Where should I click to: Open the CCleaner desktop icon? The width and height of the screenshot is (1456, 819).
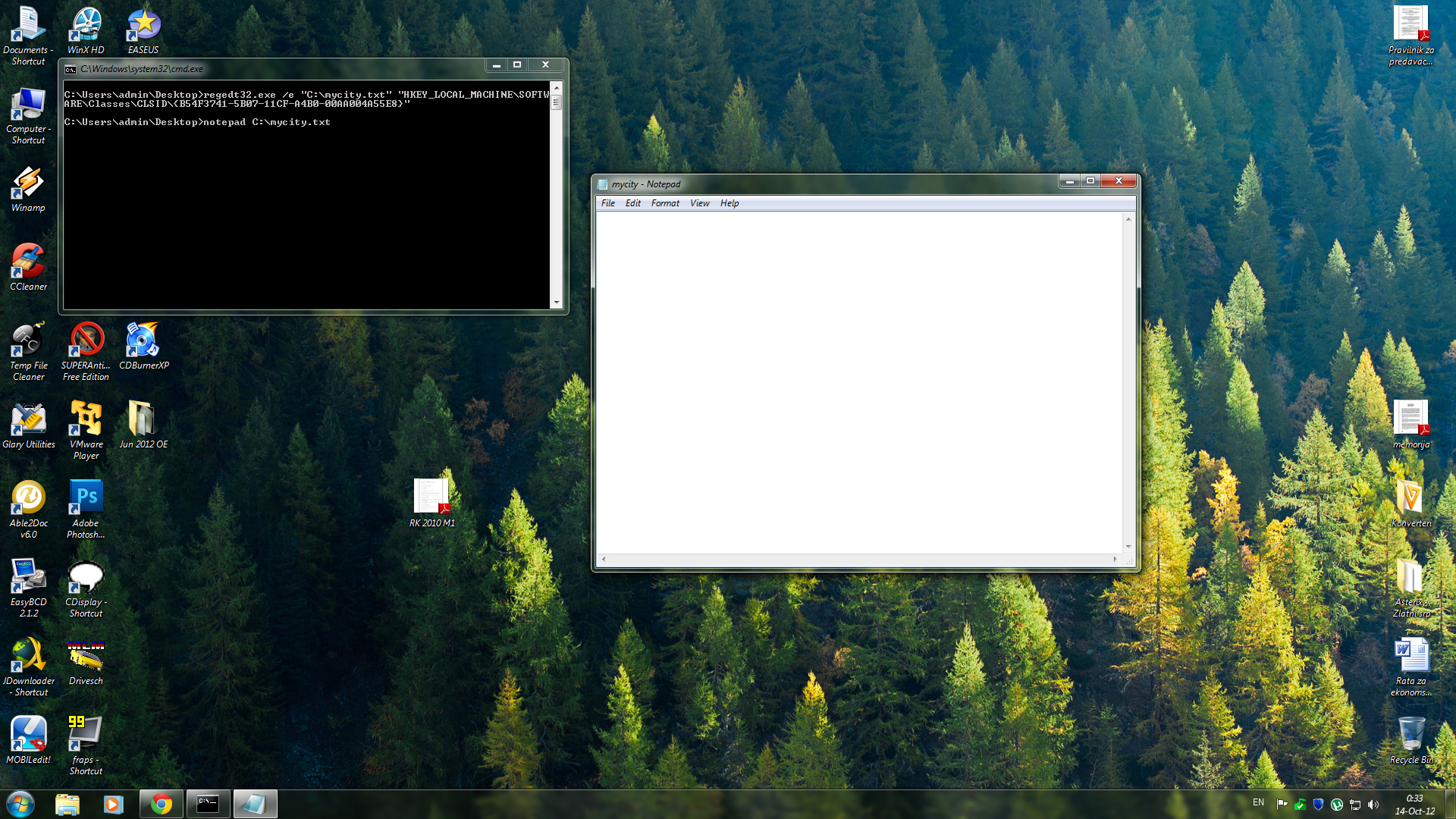[x=28, y=262]
